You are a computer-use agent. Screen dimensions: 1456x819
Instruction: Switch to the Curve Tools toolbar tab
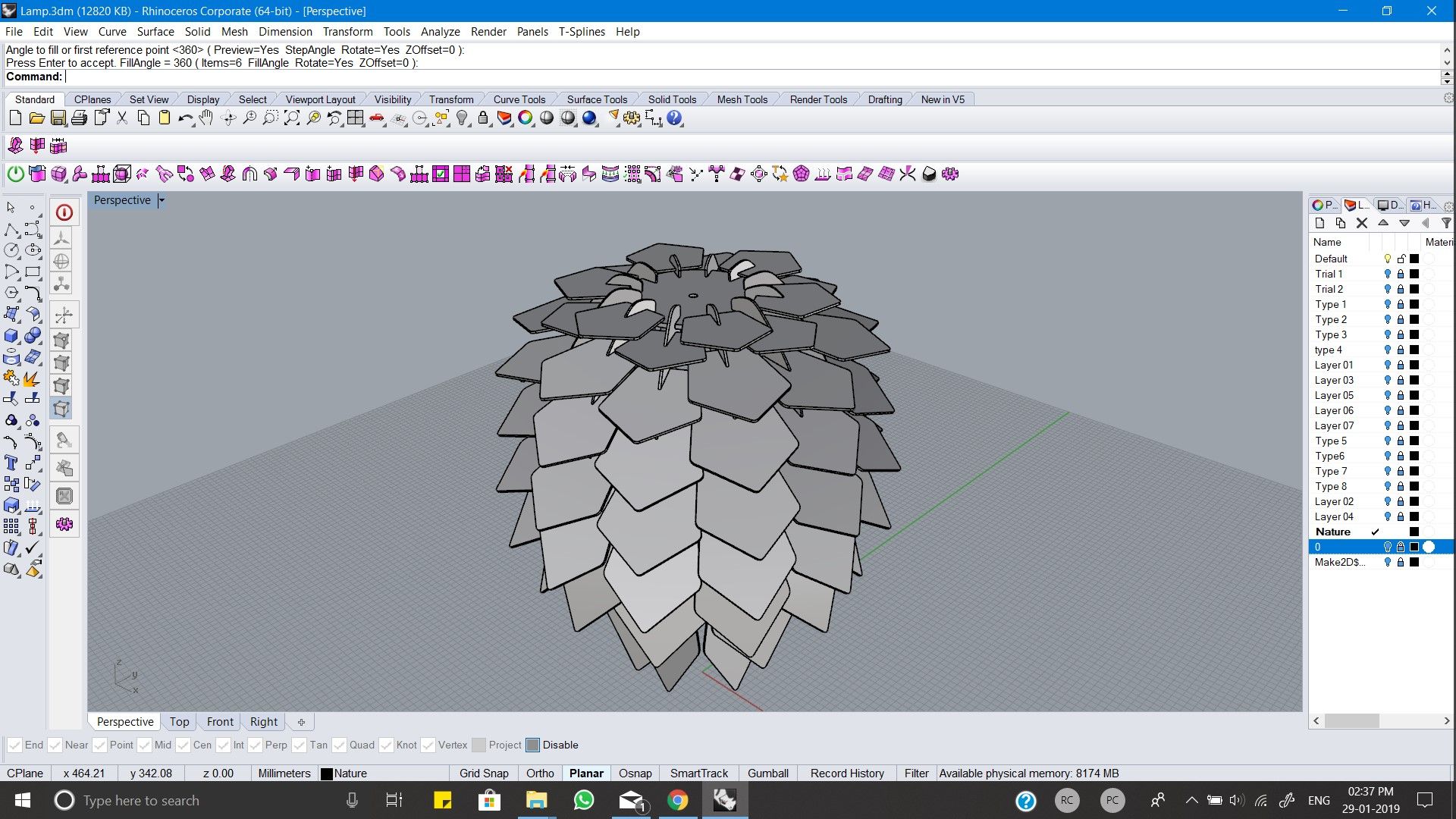click(x=519, y=100)
